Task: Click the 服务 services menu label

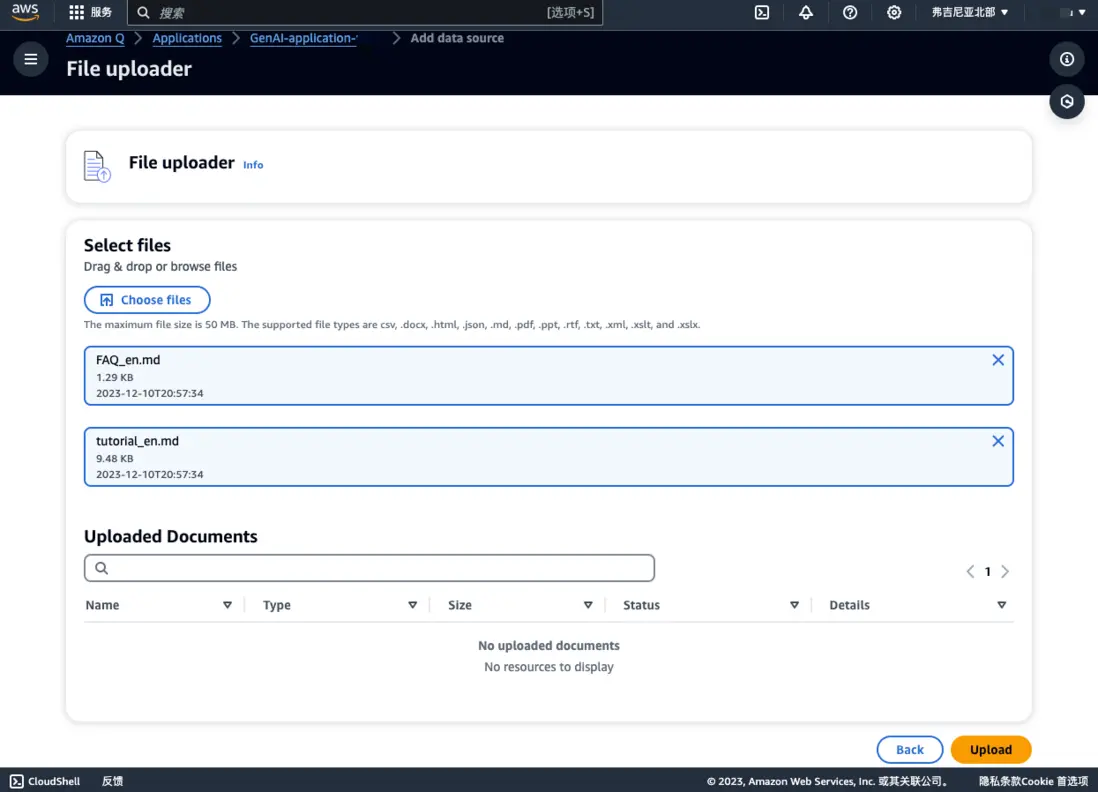Action: (102, 13)
